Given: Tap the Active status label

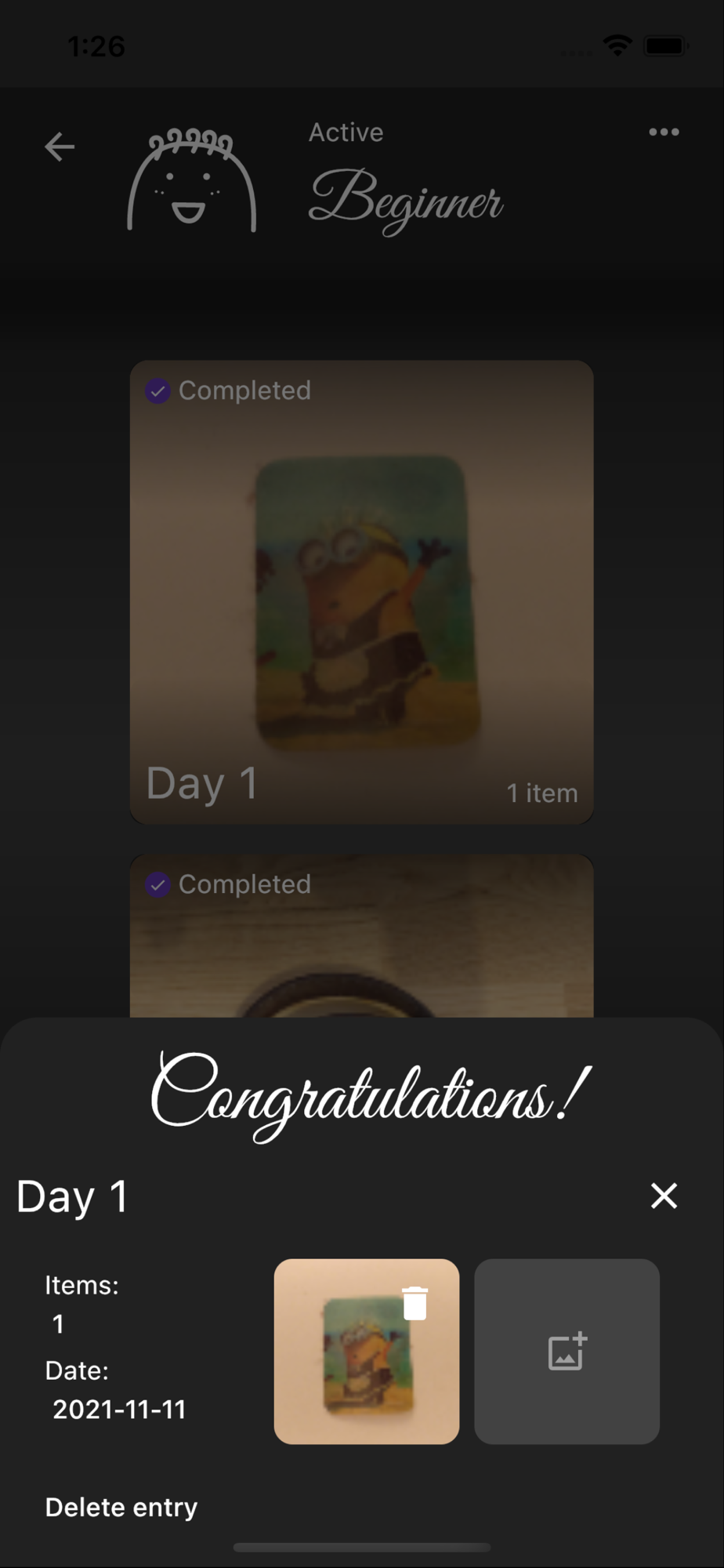Looking at the screenshot, I should tap(346, 132).
